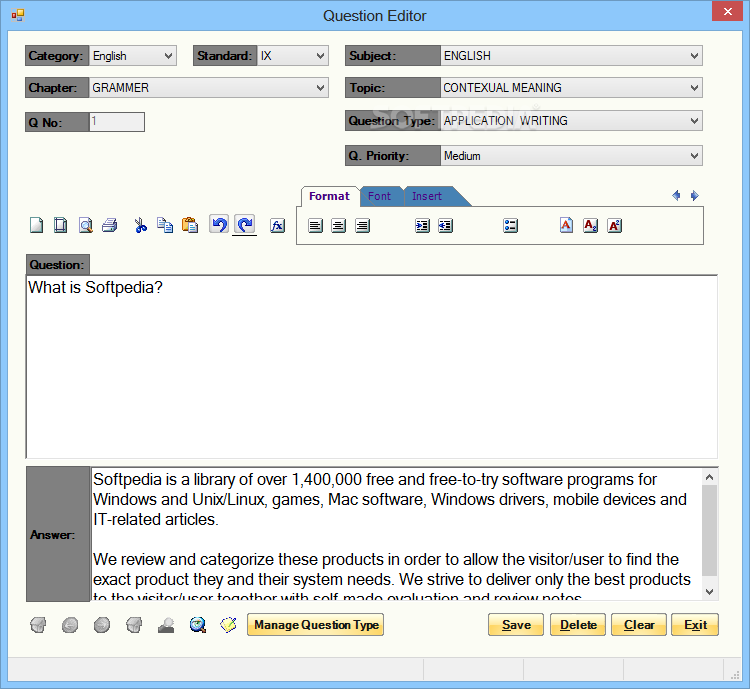Click the gray previous-record arrow icon
This screenshot has height=689, width=750.
70,624
